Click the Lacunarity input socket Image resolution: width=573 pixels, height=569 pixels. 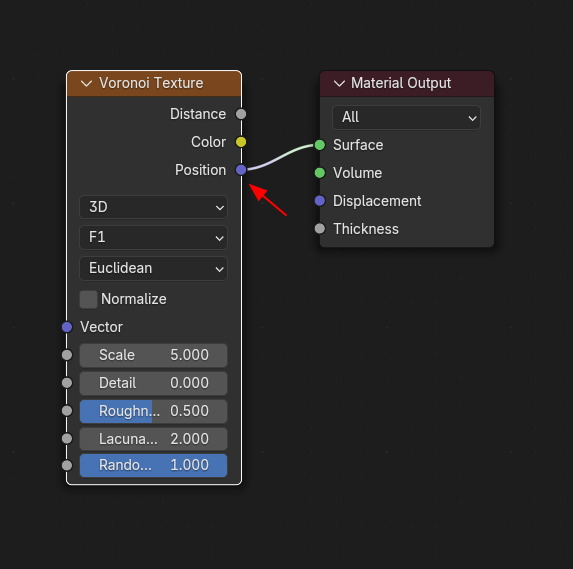pyautogui.click(x=67, y=439)
